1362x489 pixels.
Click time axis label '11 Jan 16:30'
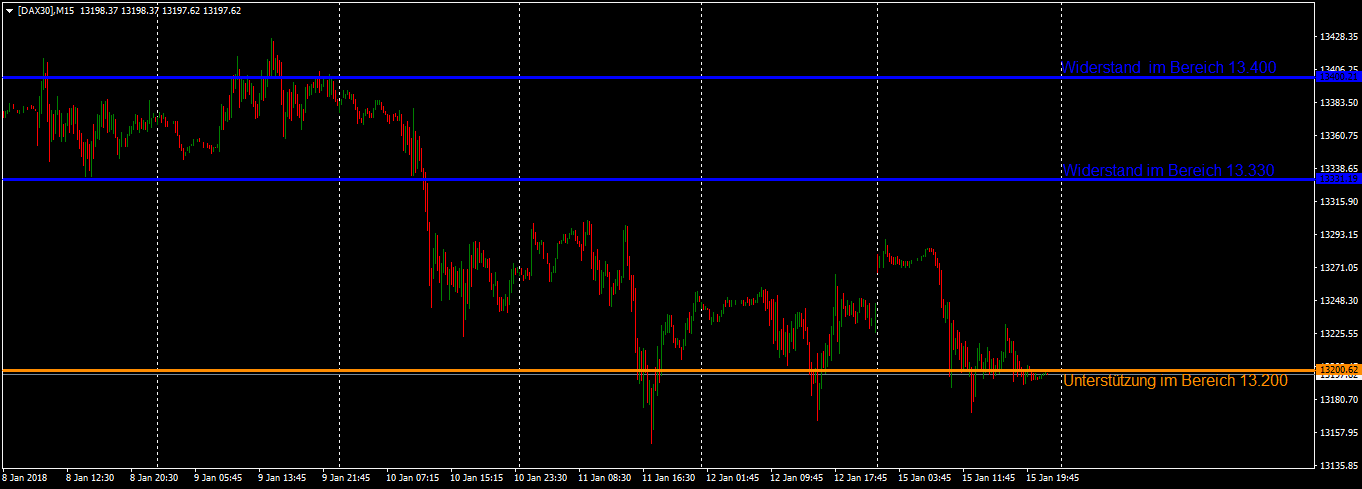670,478
